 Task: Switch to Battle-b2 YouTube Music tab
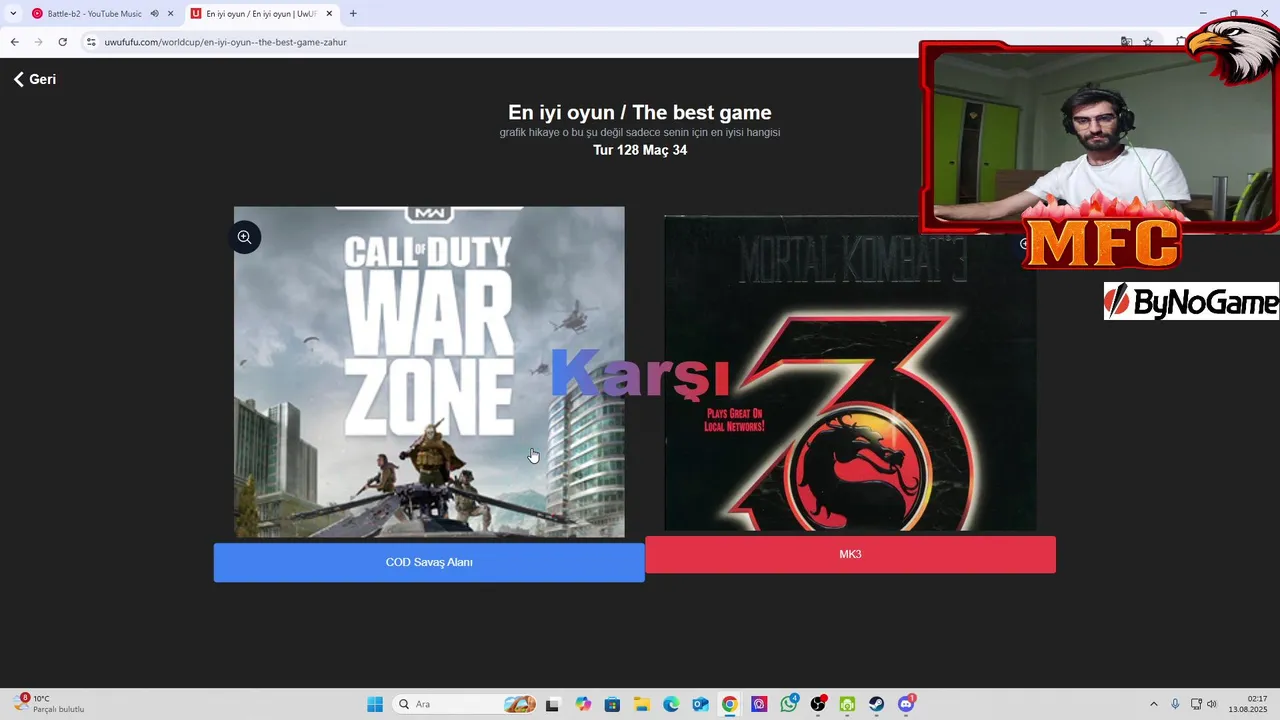94,14
